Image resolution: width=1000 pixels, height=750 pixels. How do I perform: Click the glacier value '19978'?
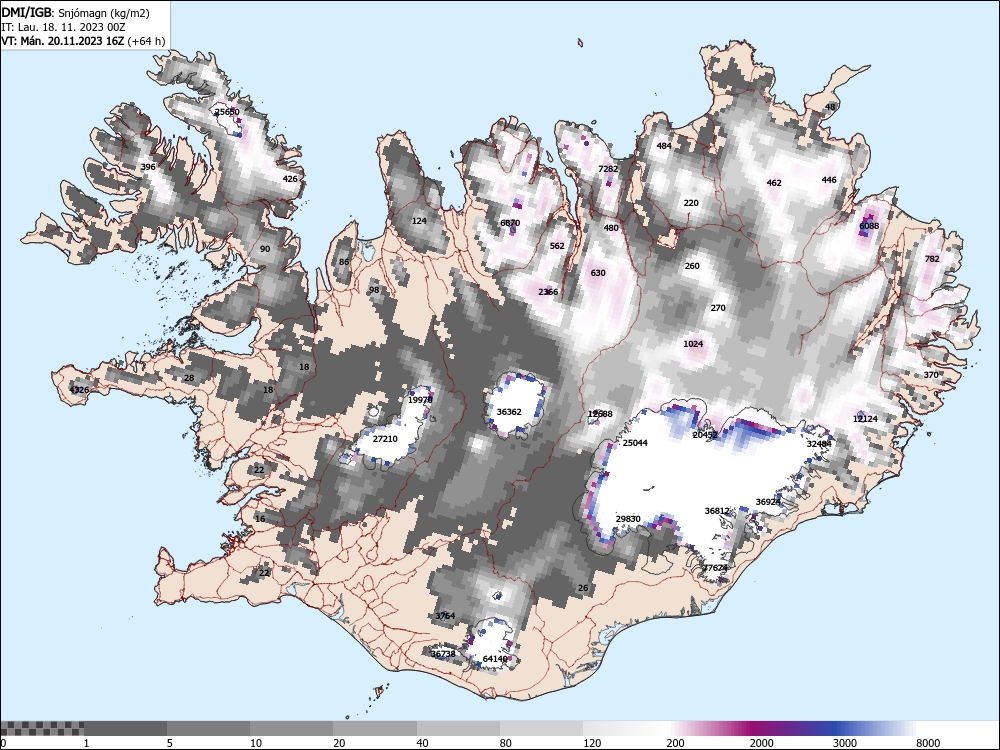point(420,400)
